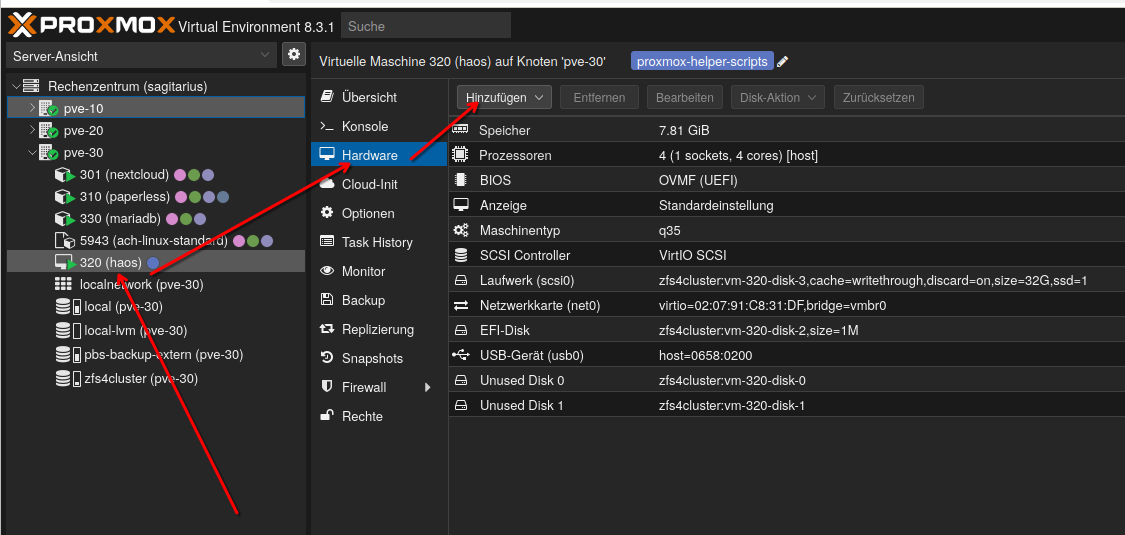The image size is (1125, 535).
Task: Click the pve-20 node icon
Action: 48,131
